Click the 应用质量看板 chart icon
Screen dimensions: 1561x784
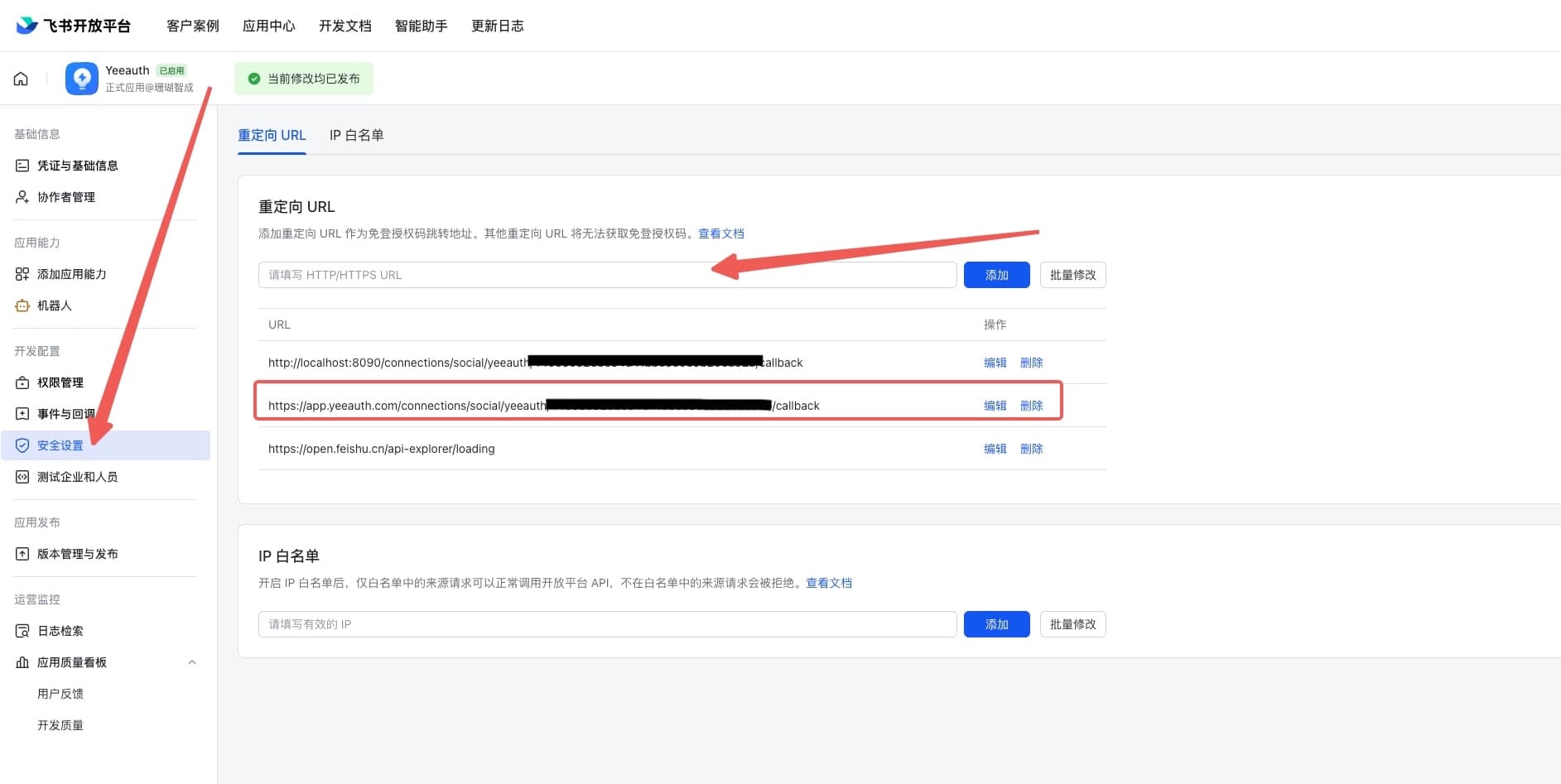(x=22, y=662)
